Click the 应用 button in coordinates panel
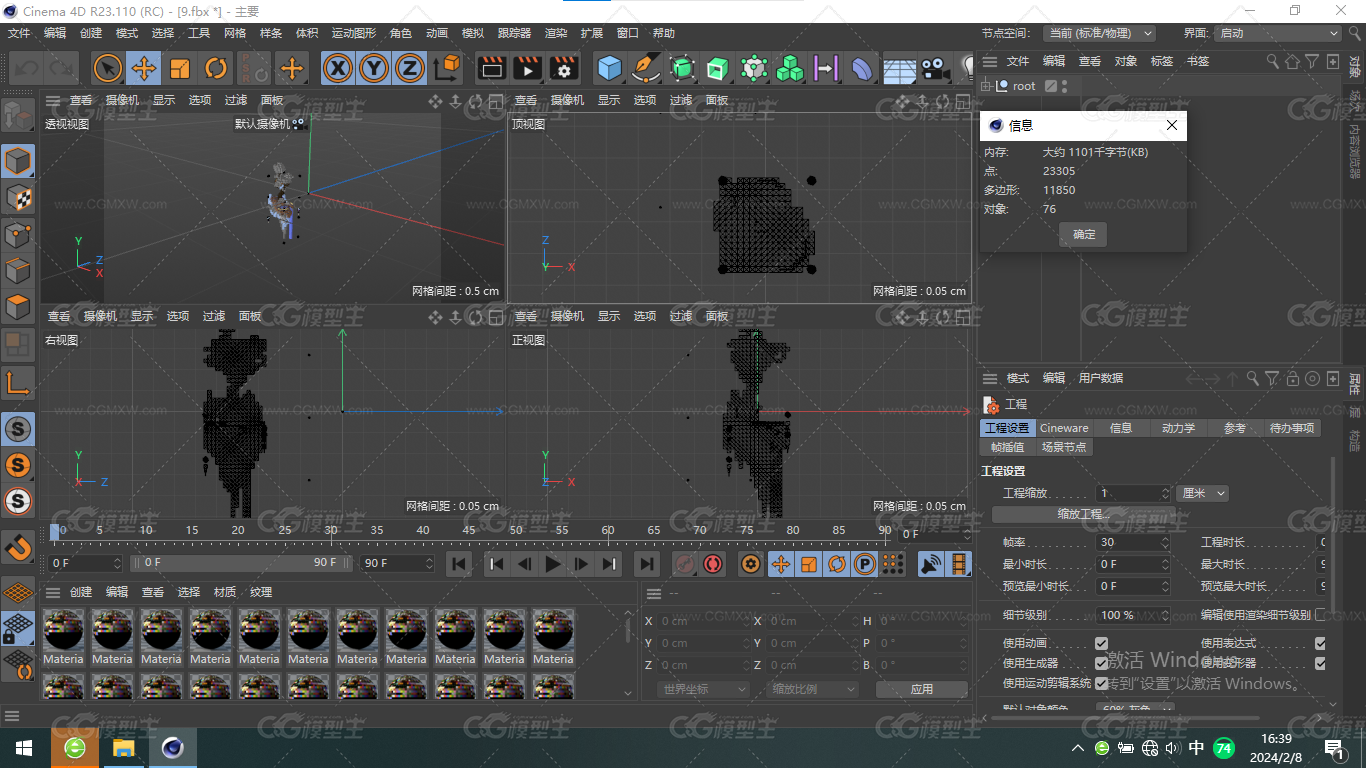 [921, 689]
